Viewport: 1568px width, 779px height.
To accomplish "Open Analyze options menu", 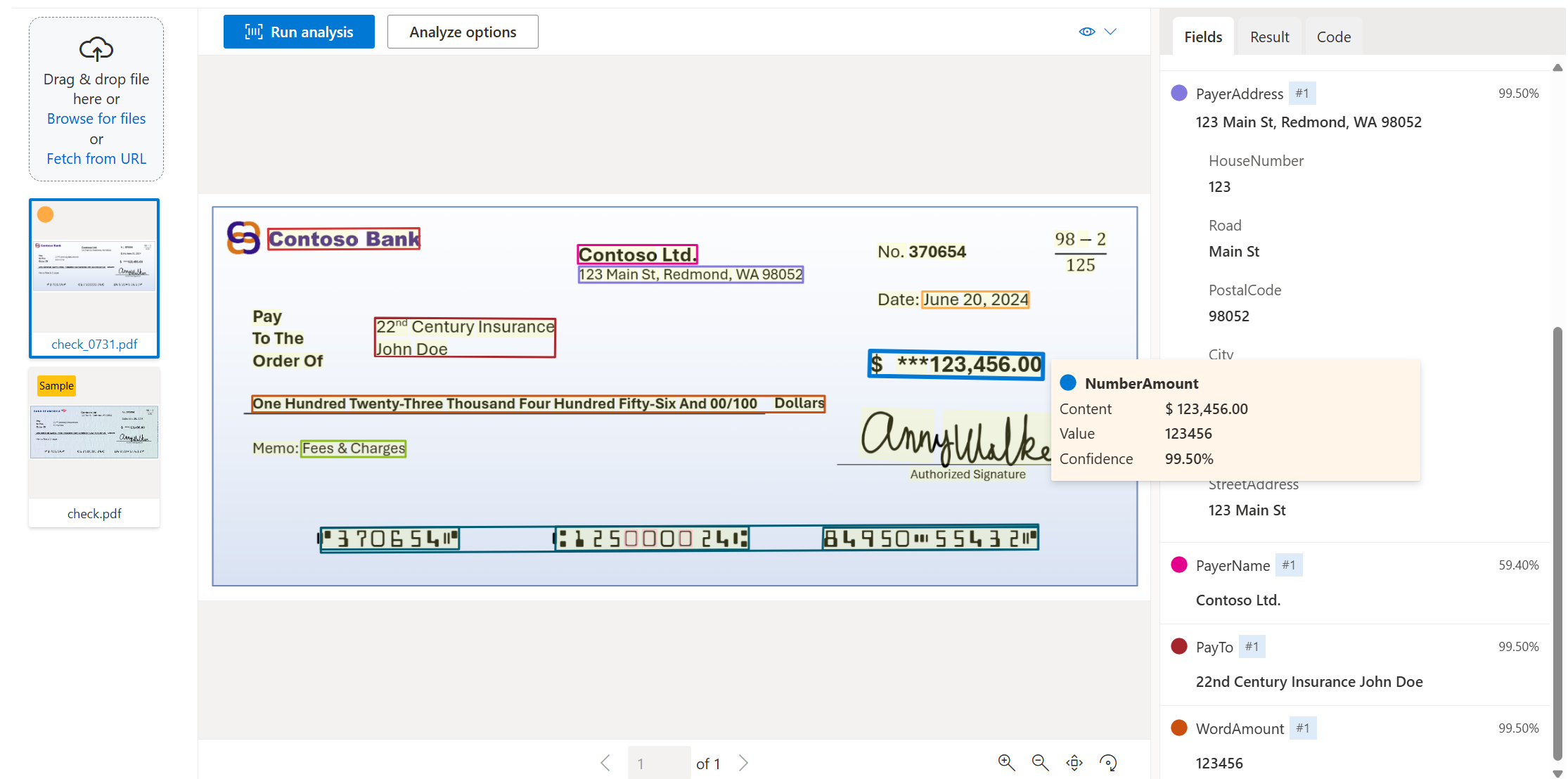I will pyautogui.click(x=461, y=31).
